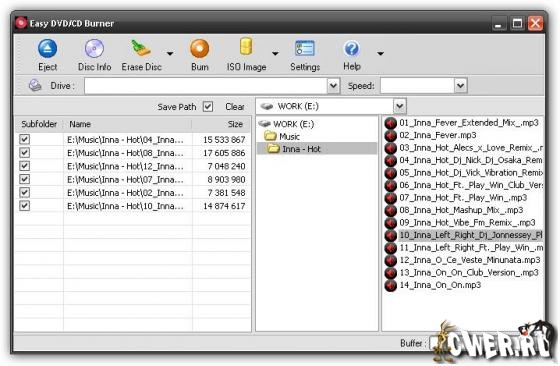560x366 pixels.
Task: Open the Speed dropdown
Action: (461, 86)
